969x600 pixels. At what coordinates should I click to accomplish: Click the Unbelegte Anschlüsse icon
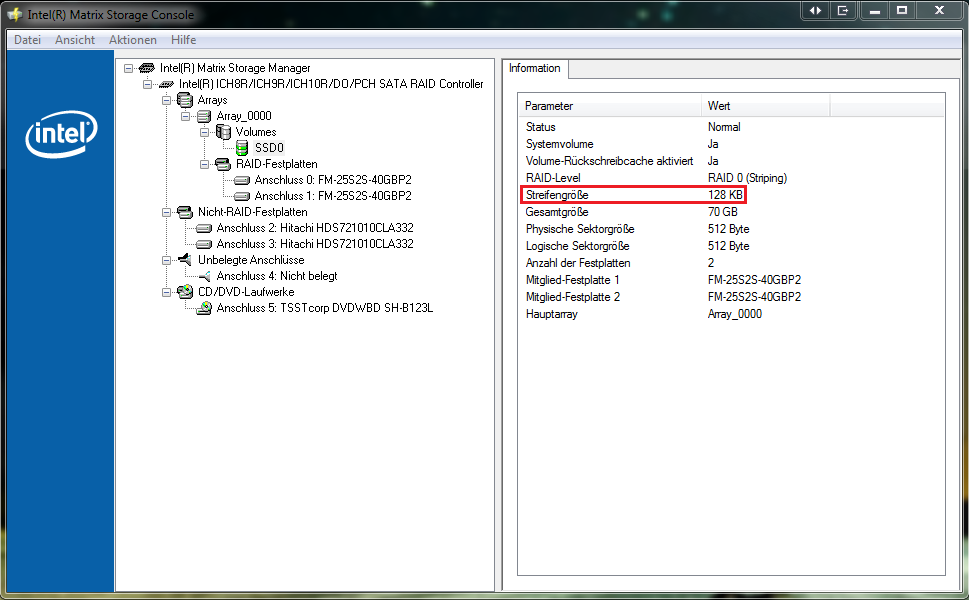tap(185, 260)
